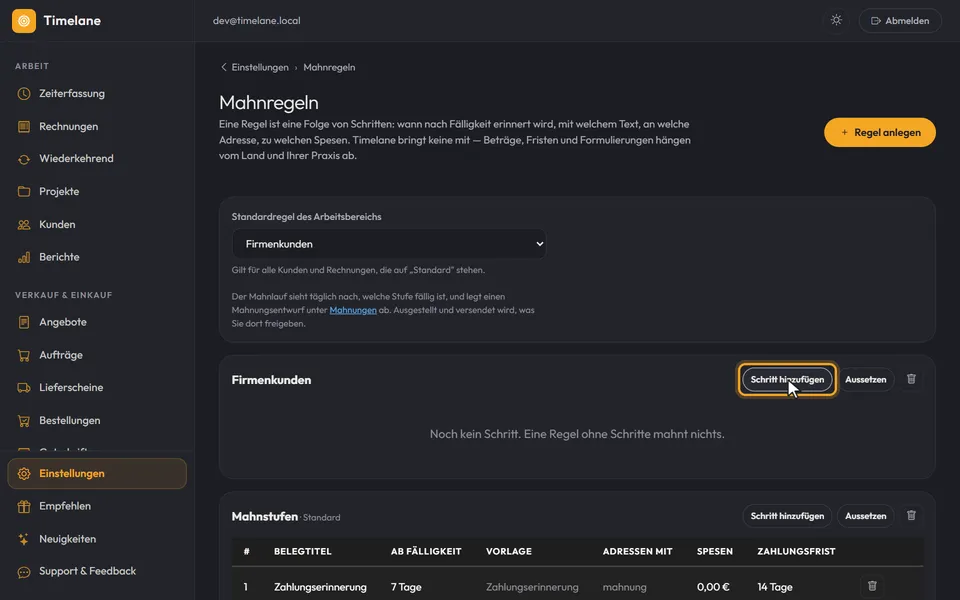
Task: Click the Bestellungen cart icon
Action: (x=24, y=421)
